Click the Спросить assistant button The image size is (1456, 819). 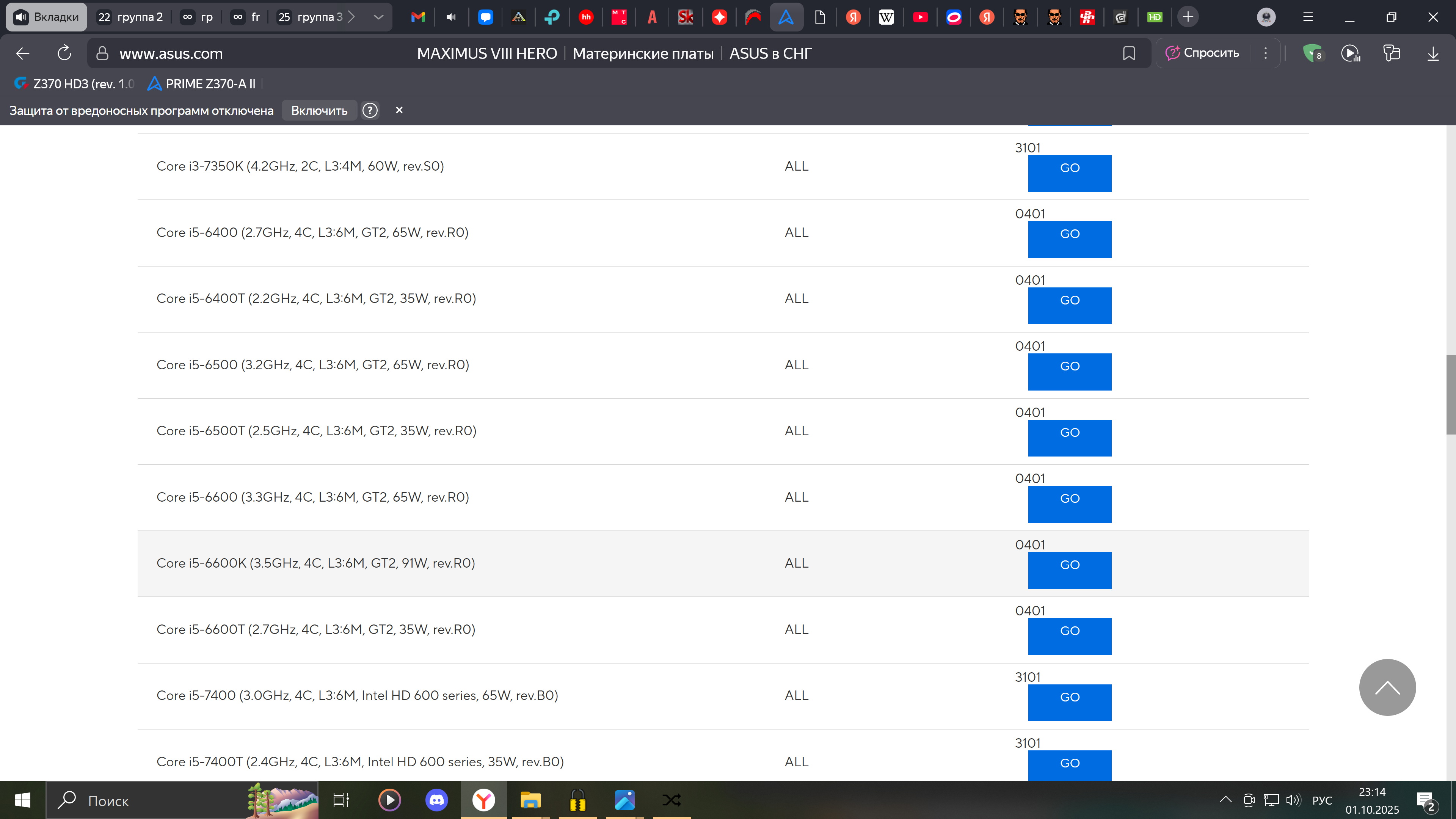click(1202, 53)
